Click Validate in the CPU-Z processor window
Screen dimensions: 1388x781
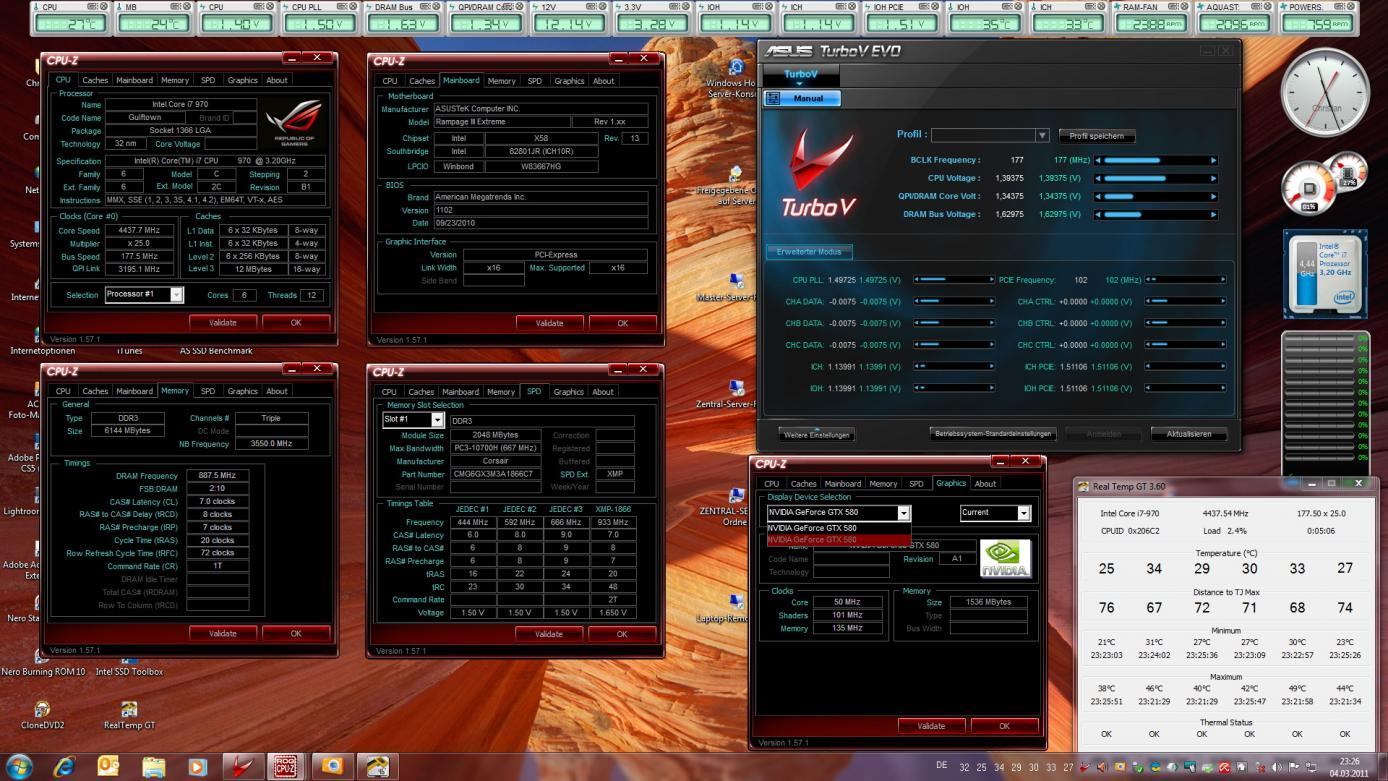coord(222,322)
